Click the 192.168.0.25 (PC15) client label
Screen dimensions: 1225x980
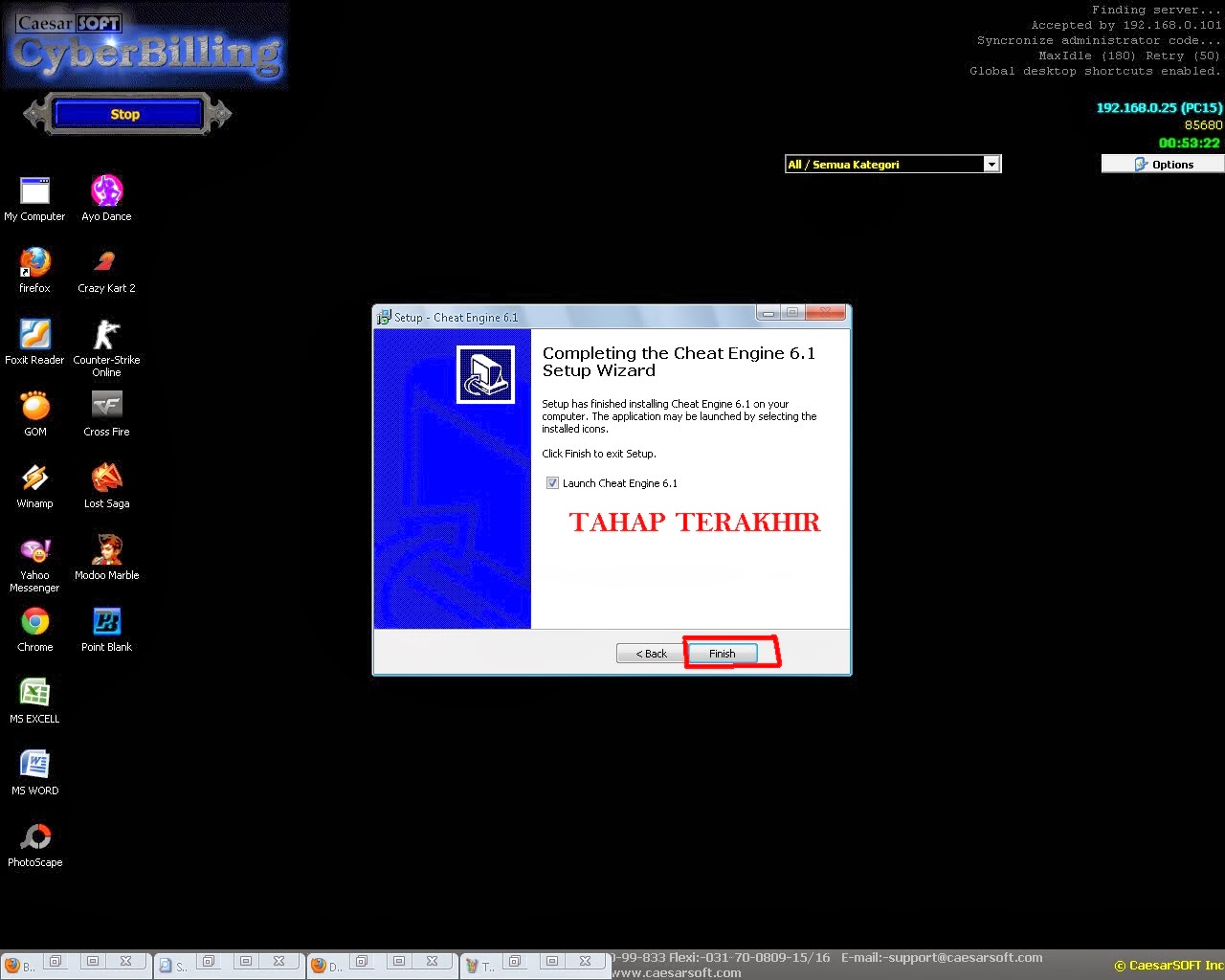click(x=1159, y=107)
